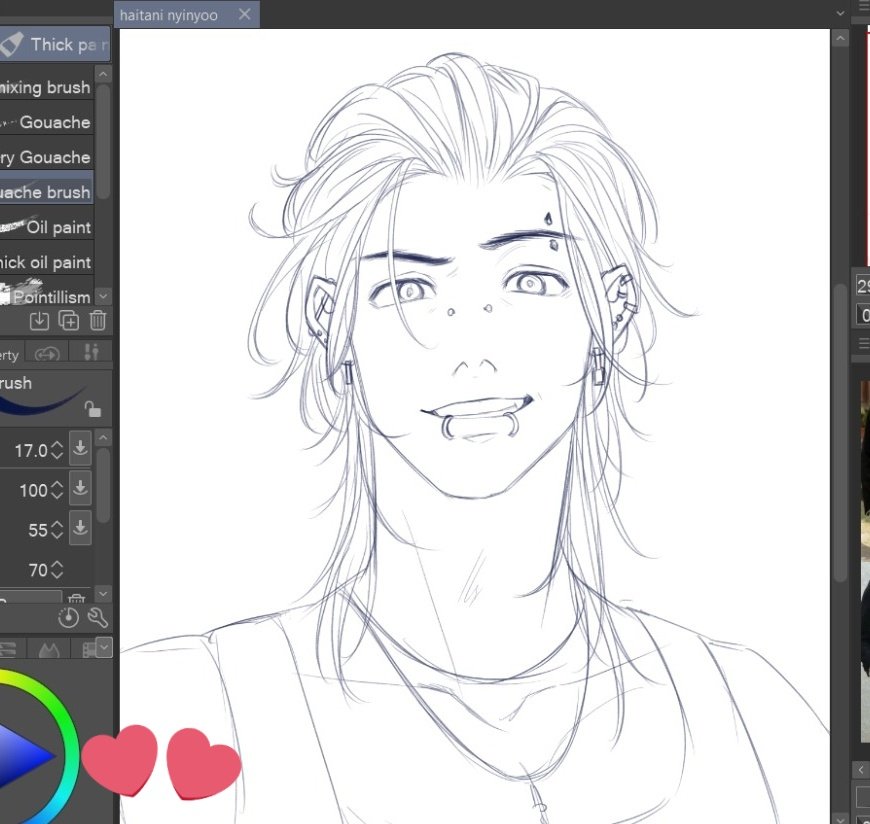Adjust the stepper arrows beside 55
Image resolution: width=870 pixels, height=824 pixels.
pyautogui.click(x=57, y=530)
